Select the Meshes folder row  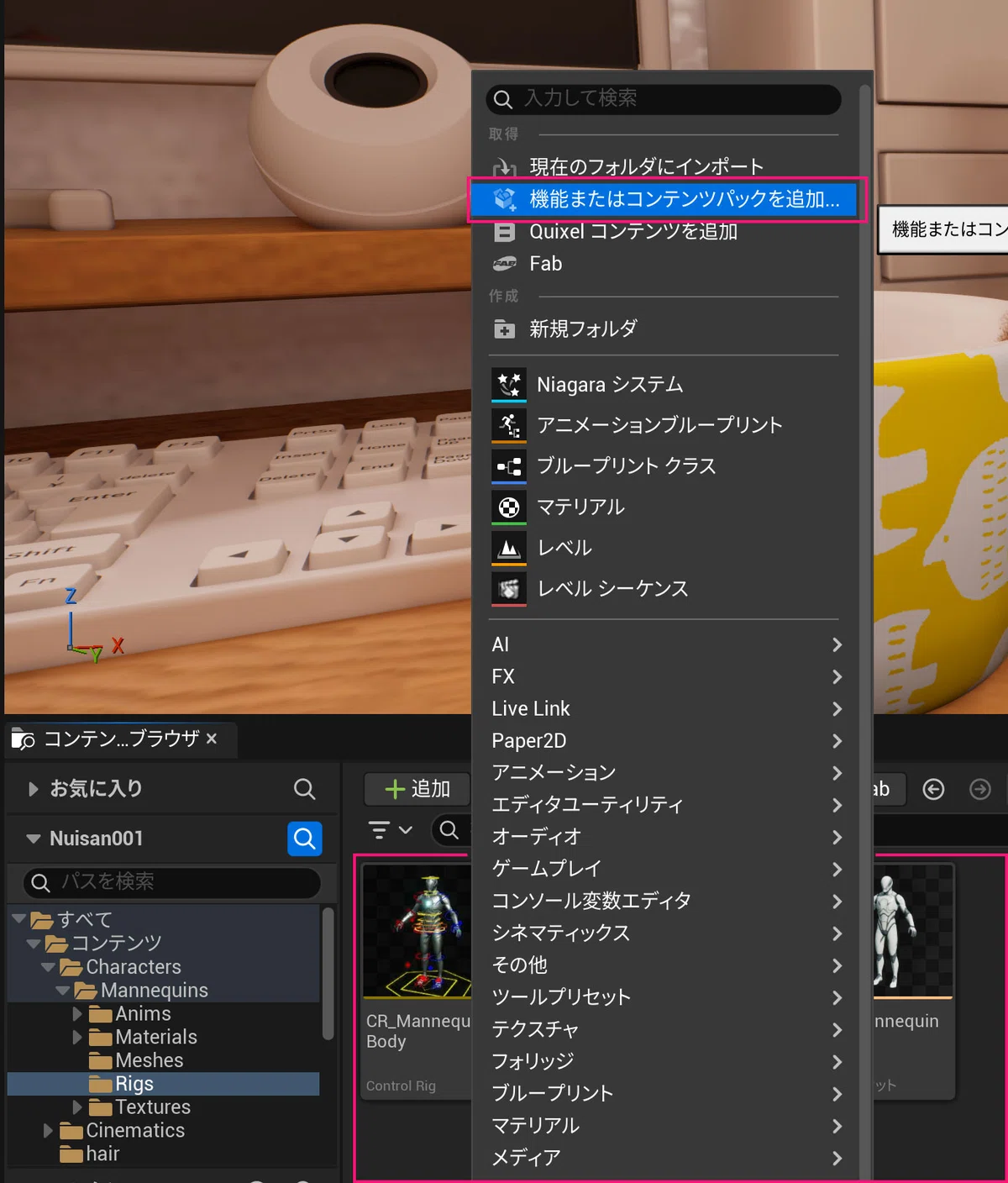pos(164,1060)
